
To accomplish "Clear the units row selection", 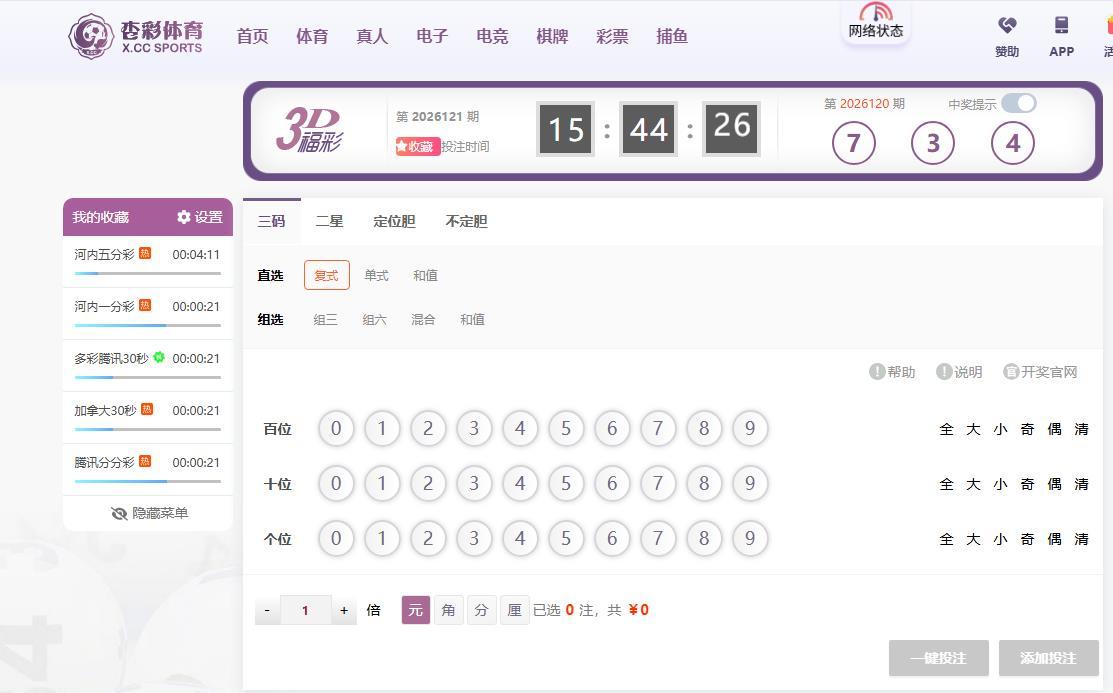I will pyautogui.click(x=1081, y=539).
